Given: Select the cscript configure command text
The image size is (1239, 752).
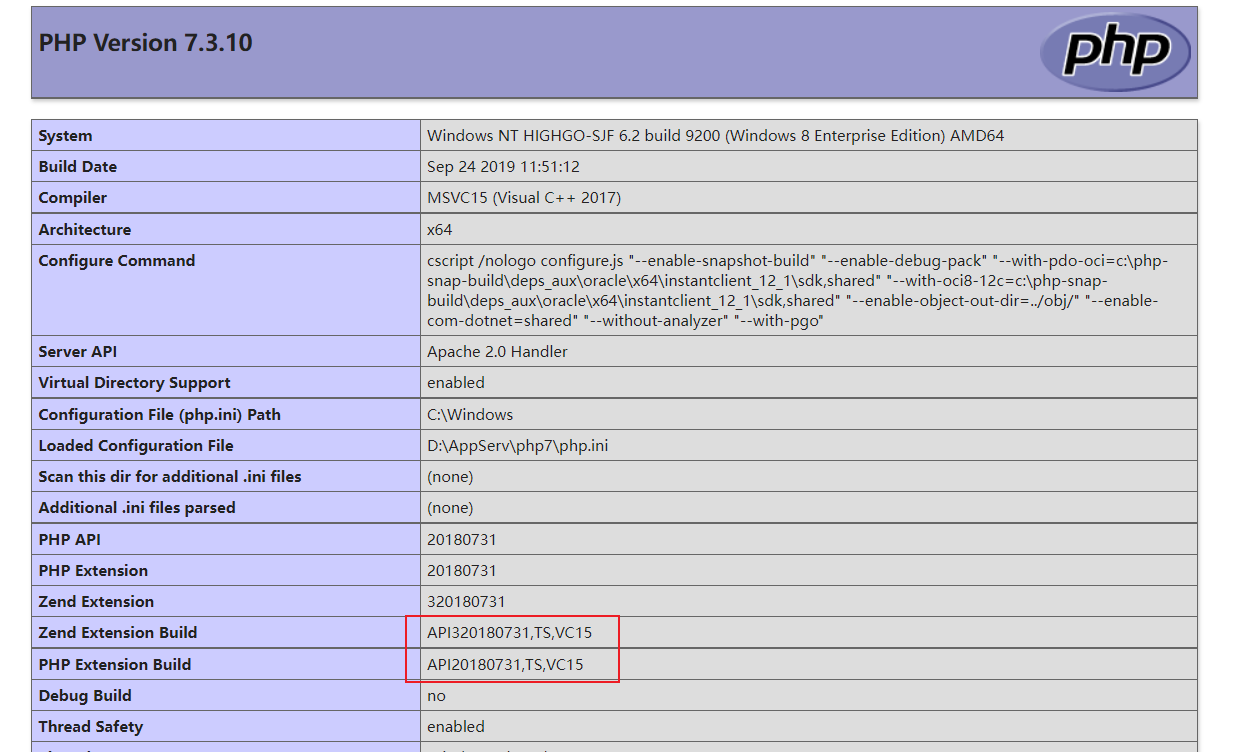Looking at the screenshot, I should [797, 291].
